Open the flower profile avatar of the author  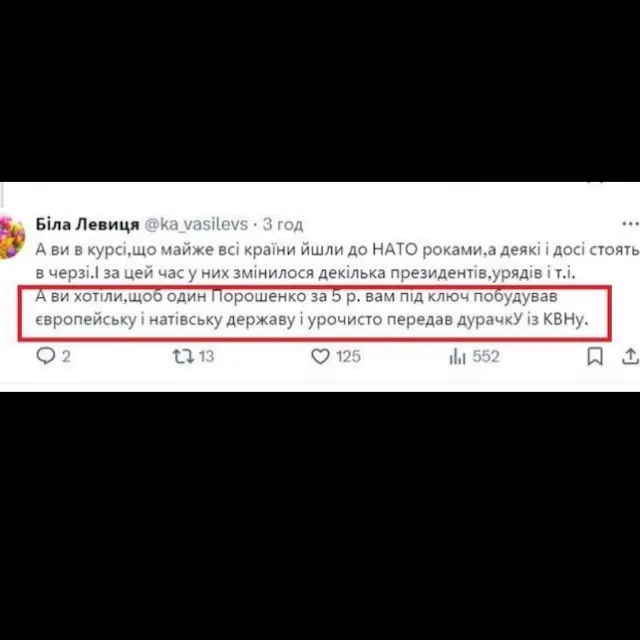(x=11, y=237)
